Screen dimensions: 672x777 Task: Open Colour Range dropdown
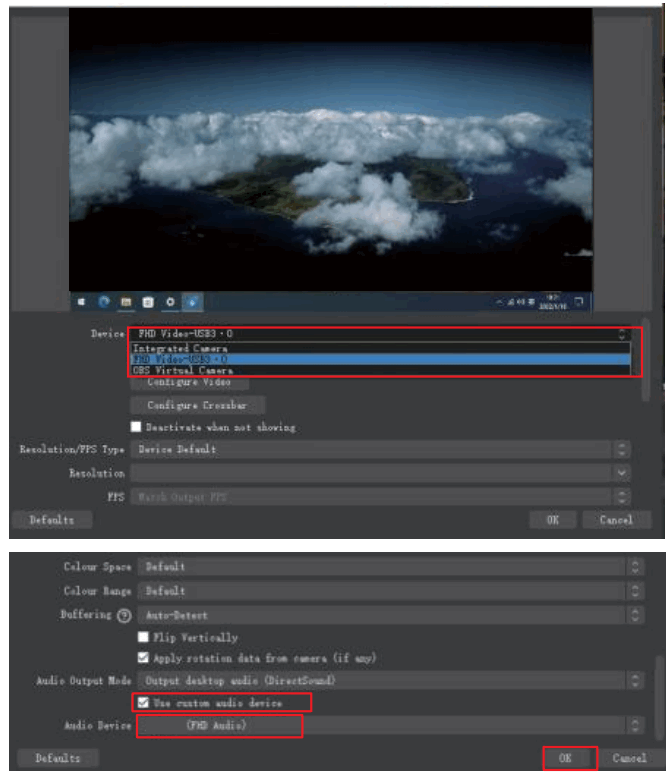391,591
